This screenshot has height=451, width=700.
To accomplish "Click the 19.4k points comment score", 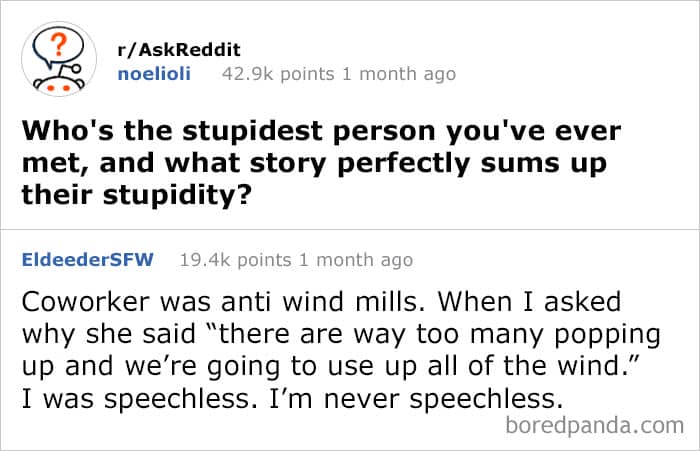I will (x=235, y=260).
